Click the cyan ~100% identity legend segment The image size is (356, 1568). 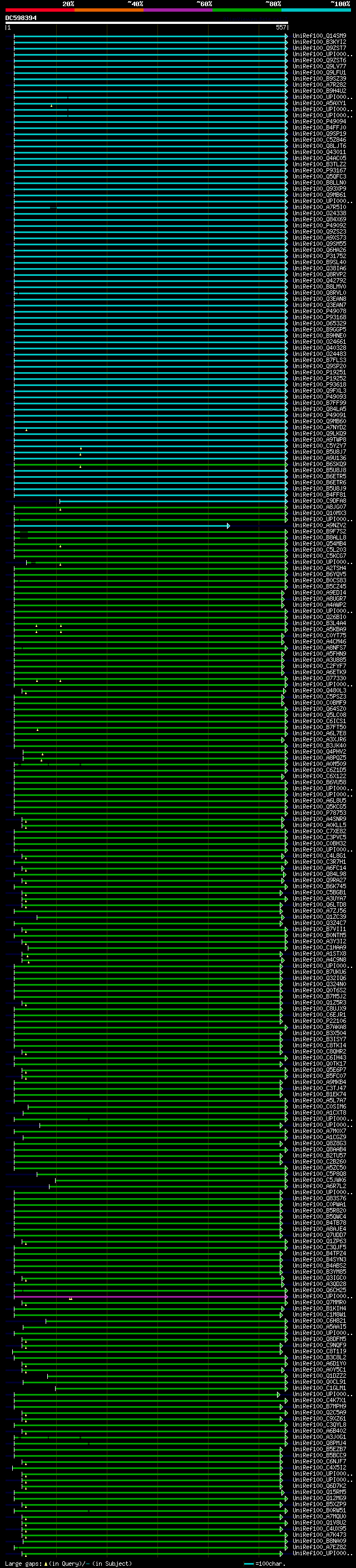[x=316, y=10]
